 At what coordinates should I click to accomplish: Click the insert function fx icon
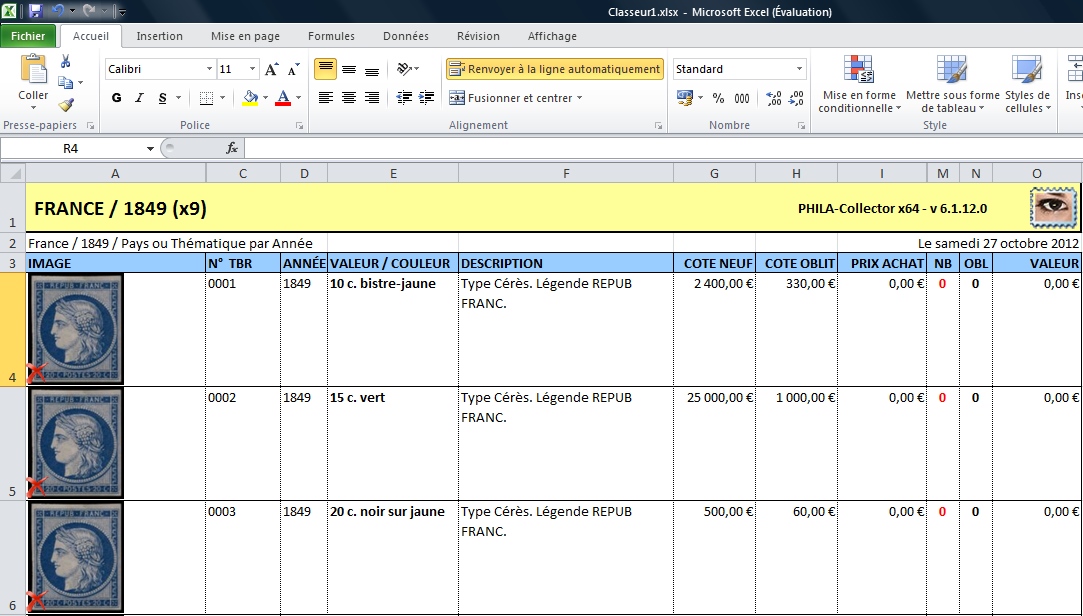click(x=232, y=148)
